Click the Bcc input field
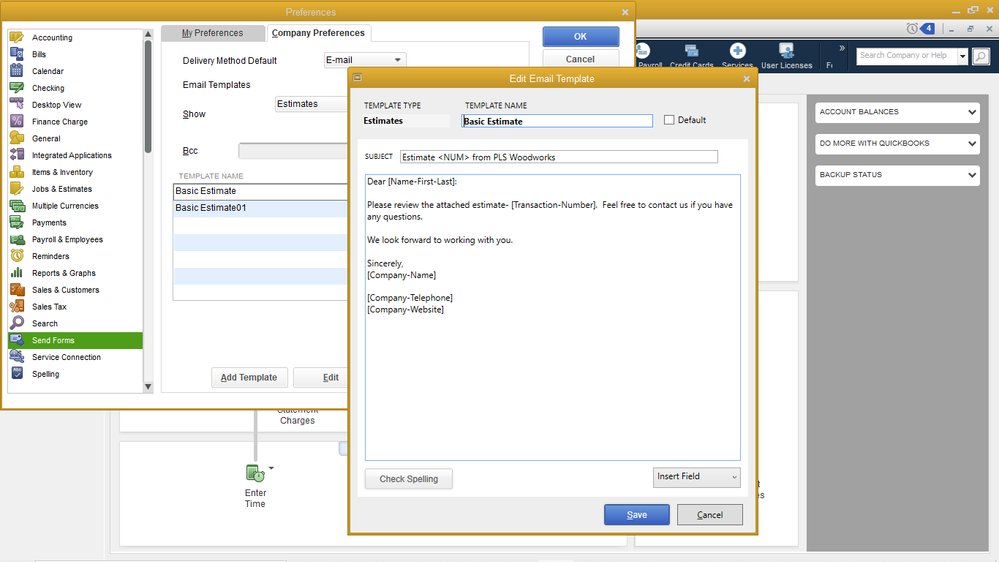 (293, 151)
